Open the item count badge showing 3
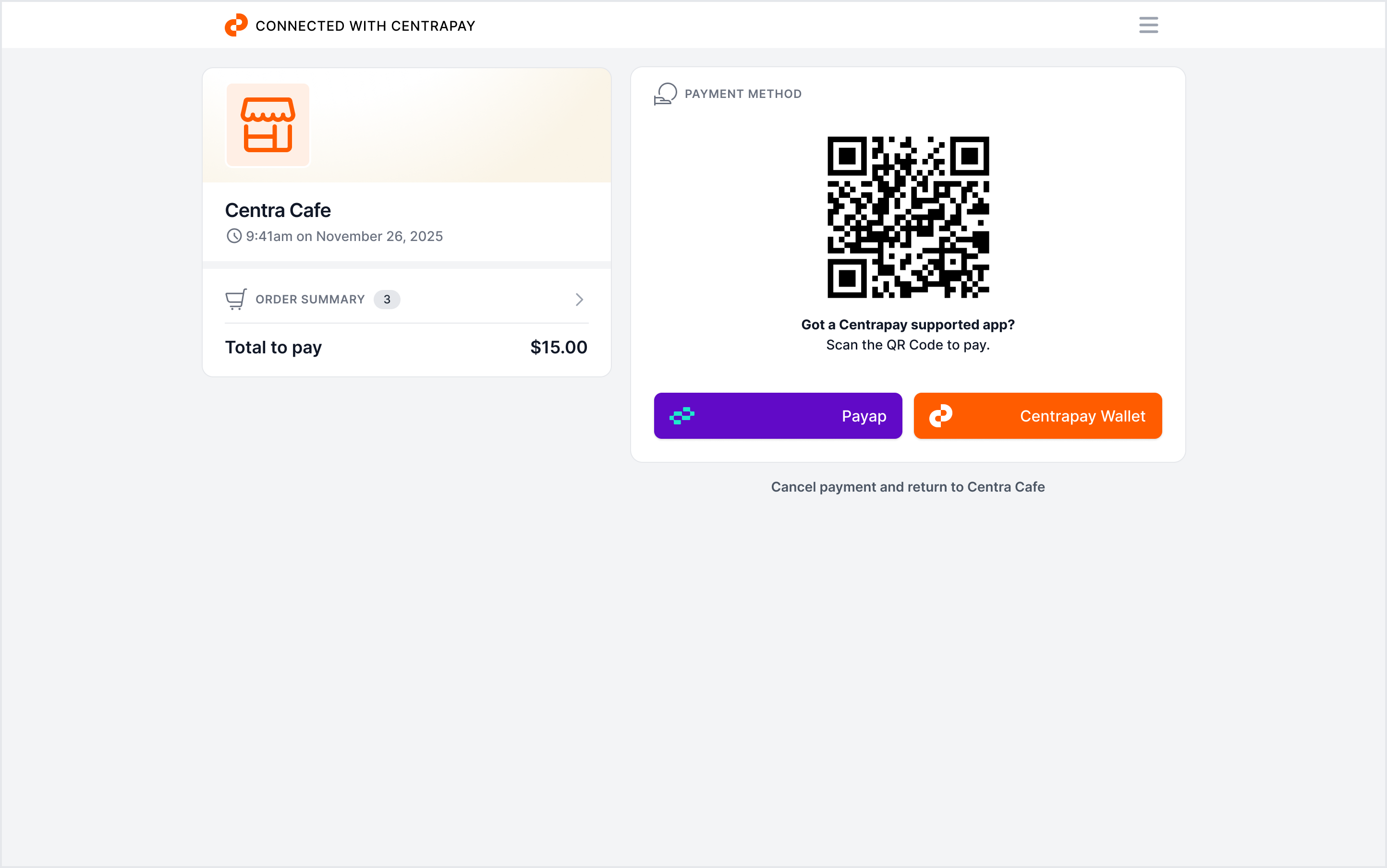This screenshot has height=868, width=1387. click(387, 299)
